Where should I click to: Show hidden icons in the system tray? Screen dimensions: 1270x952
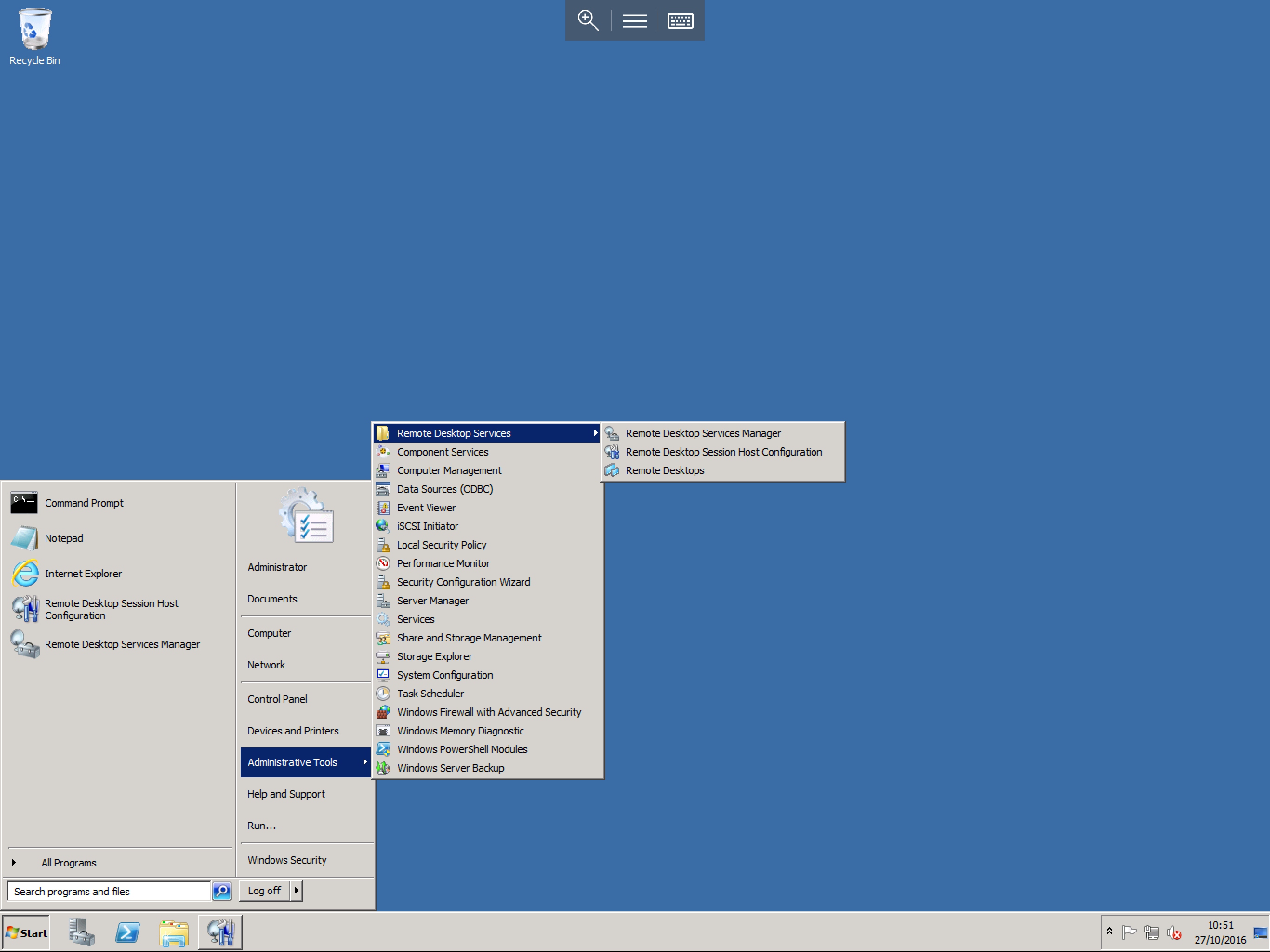click(x=1109, y=932)
